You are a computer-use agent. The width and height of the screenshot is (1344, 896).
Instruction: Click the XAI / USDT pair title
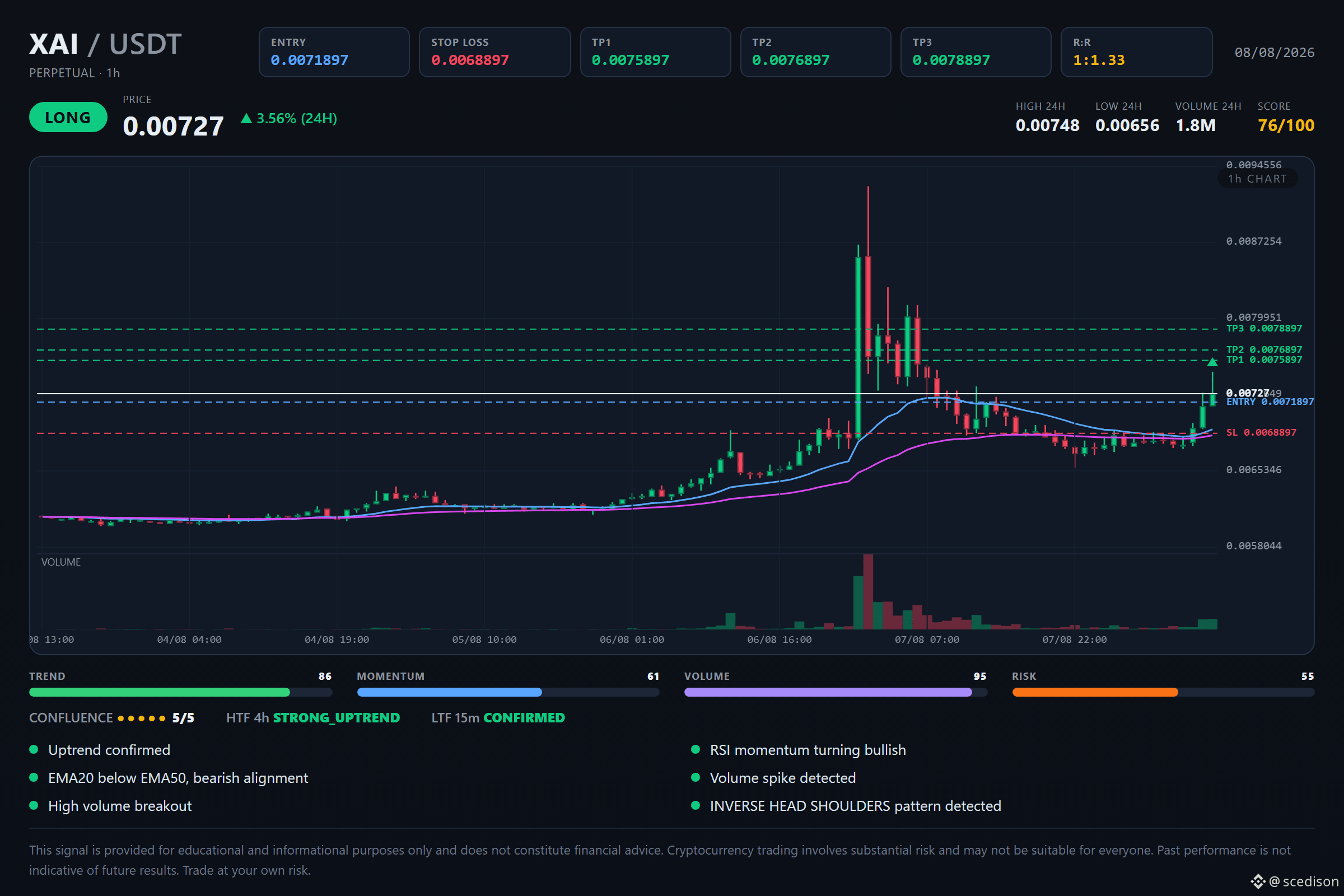point(105,44)
